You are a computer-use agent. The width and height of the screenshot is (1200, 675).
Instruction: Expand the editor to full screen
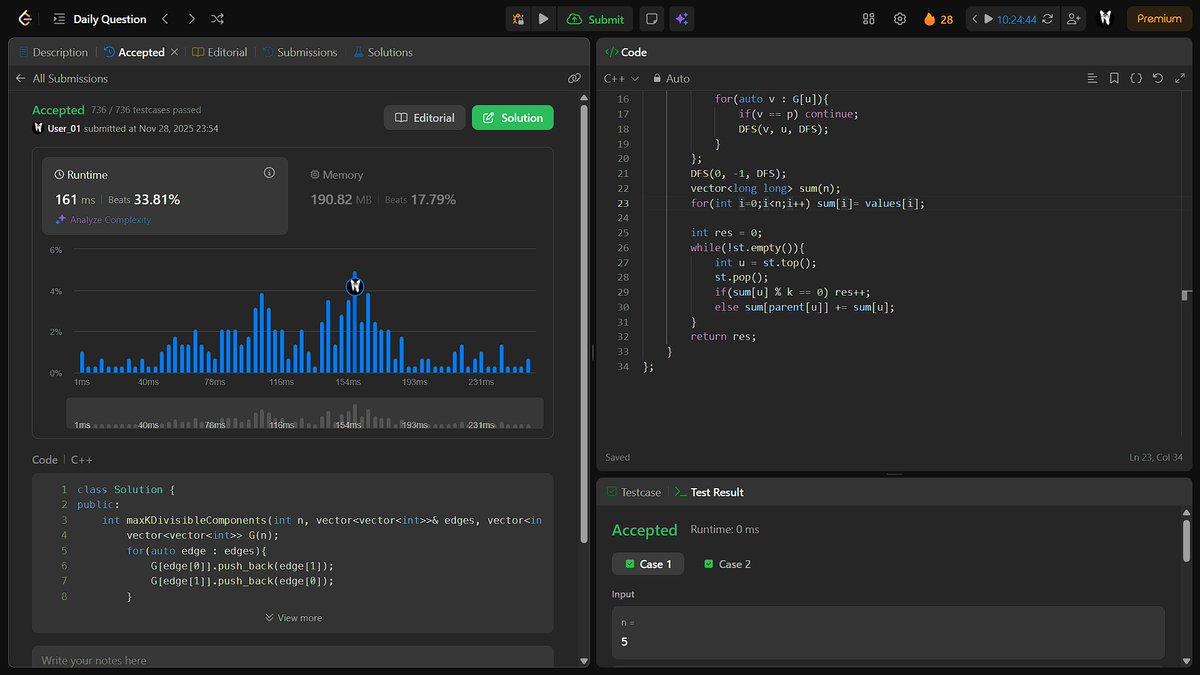[x=1181, y=78]
